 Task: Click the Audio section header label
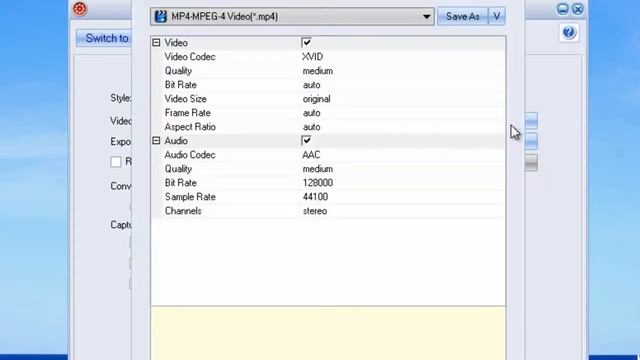[176, 141]
